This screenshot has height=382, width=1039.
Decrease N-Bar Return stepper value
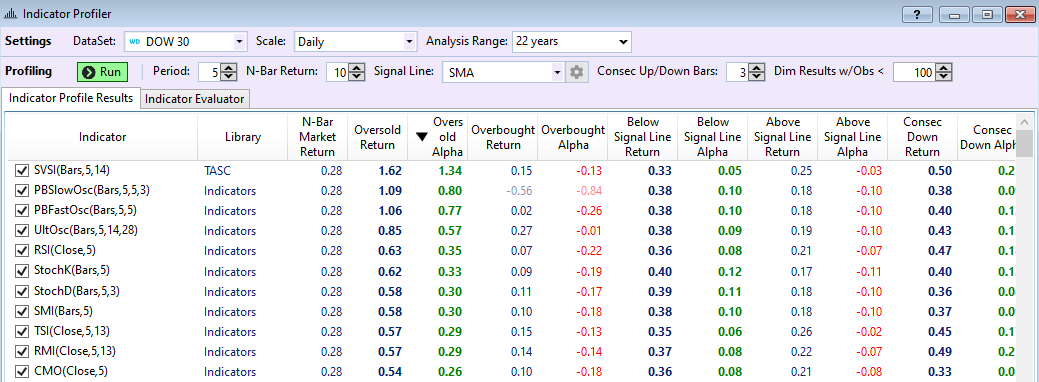[x=356, y=77]
